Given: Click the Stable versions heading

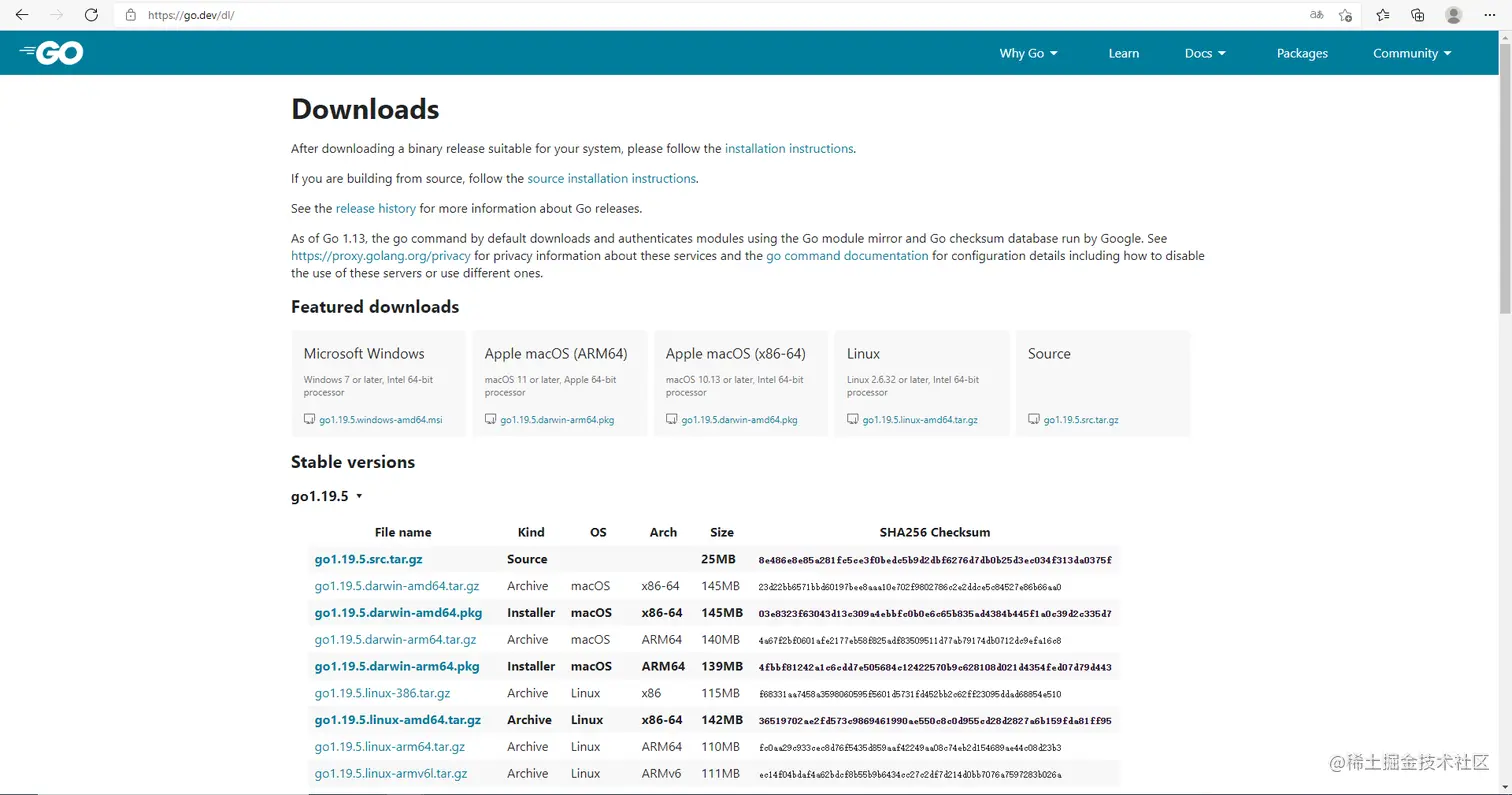Looking at the screenshot, I should click(x=353, y=462).
